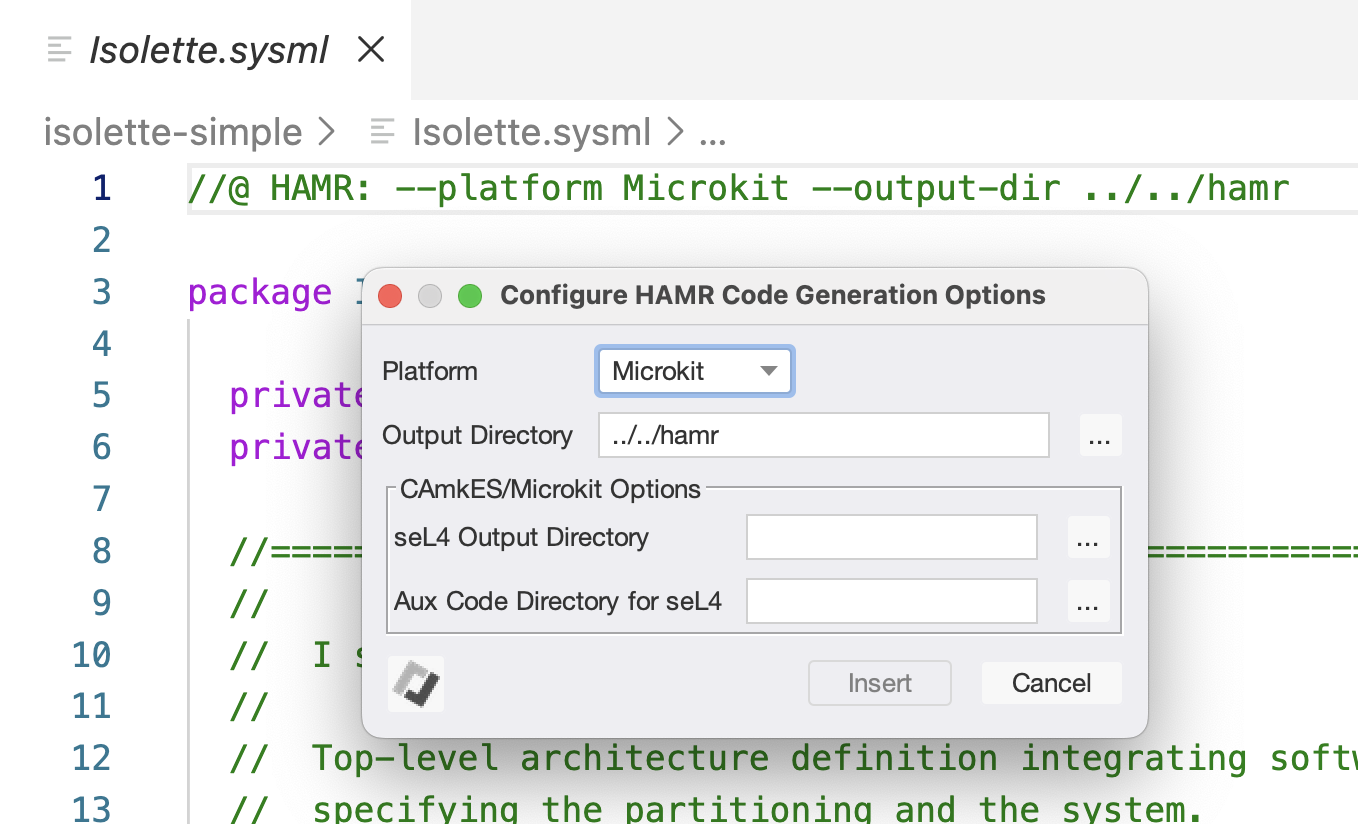Click the Insert button
Image resolution: width=1358 pixels, height=824 pixels.
click(879, 683)
